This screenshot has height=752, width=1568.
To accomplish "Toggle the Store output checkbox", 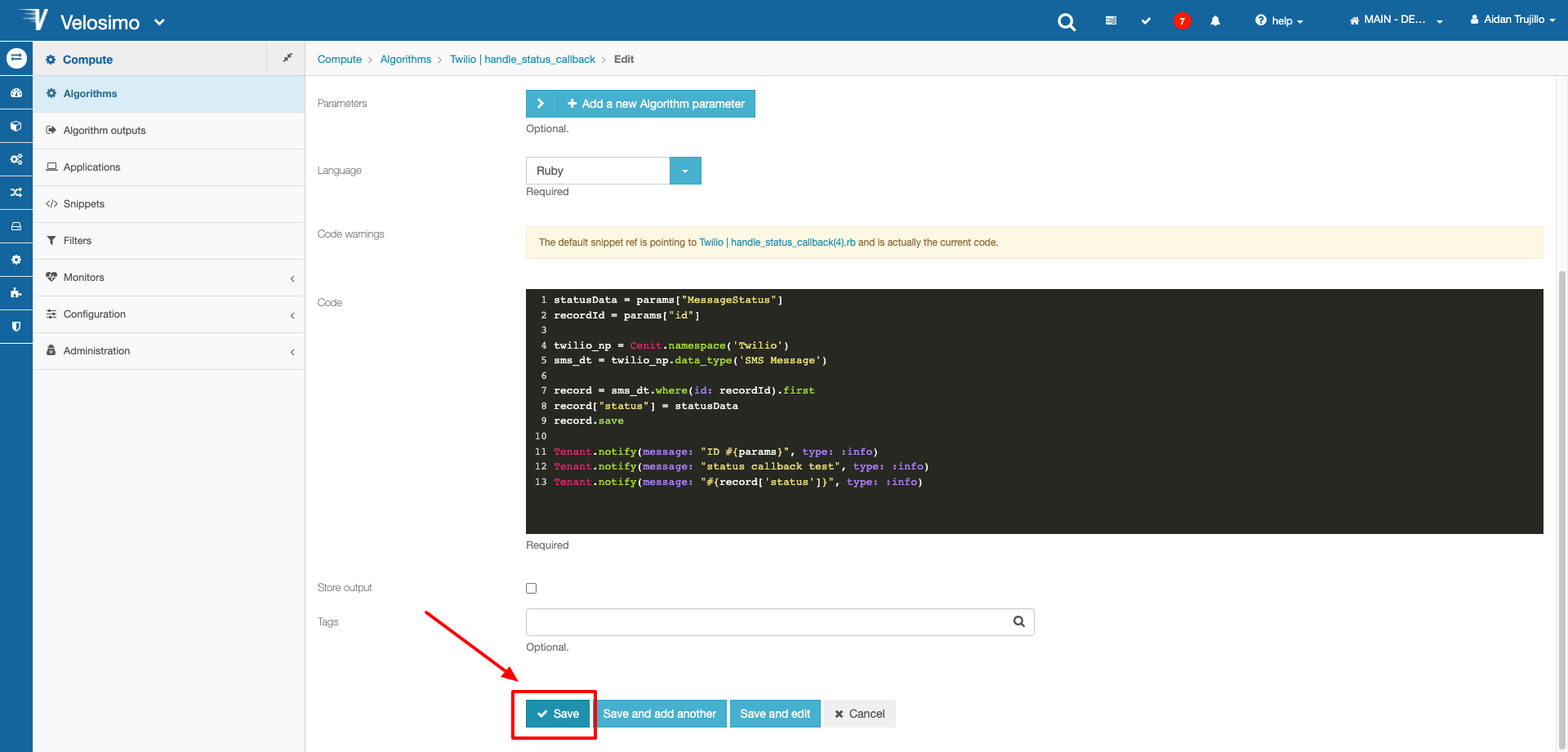I will pyautogui.click(x=532, y=588).
